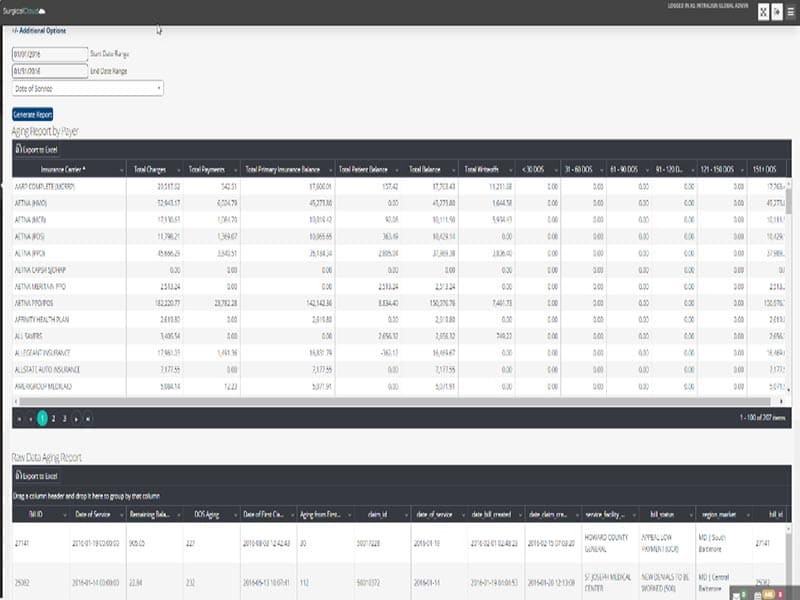800x600 pixels.
Task: Go to the last page of results
Action: [88, 418]
